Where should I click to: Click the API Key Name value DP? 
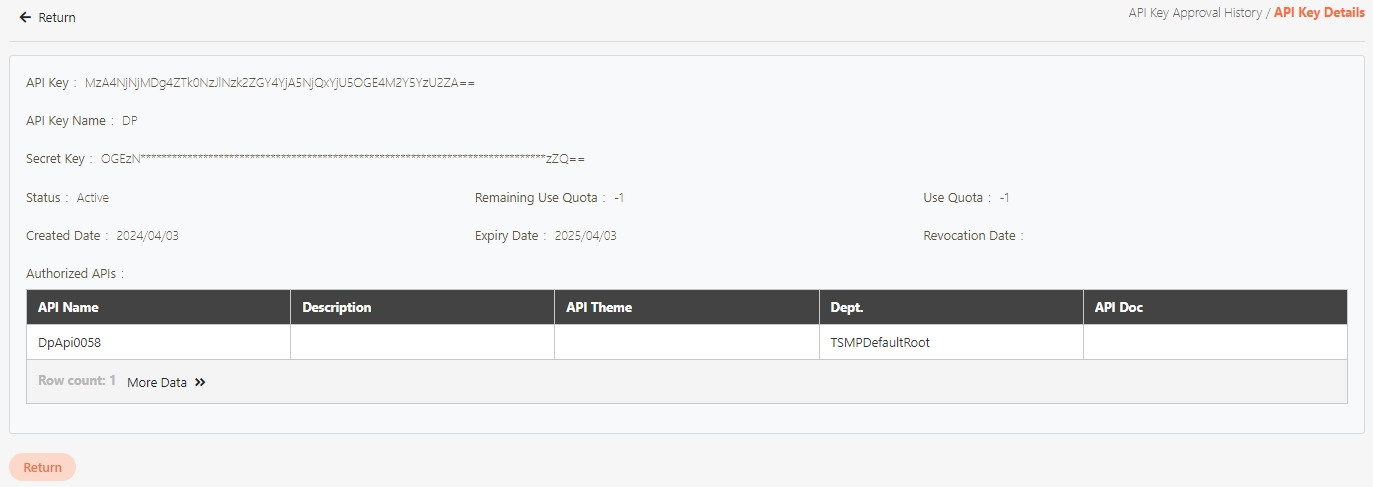coord(130,121)
